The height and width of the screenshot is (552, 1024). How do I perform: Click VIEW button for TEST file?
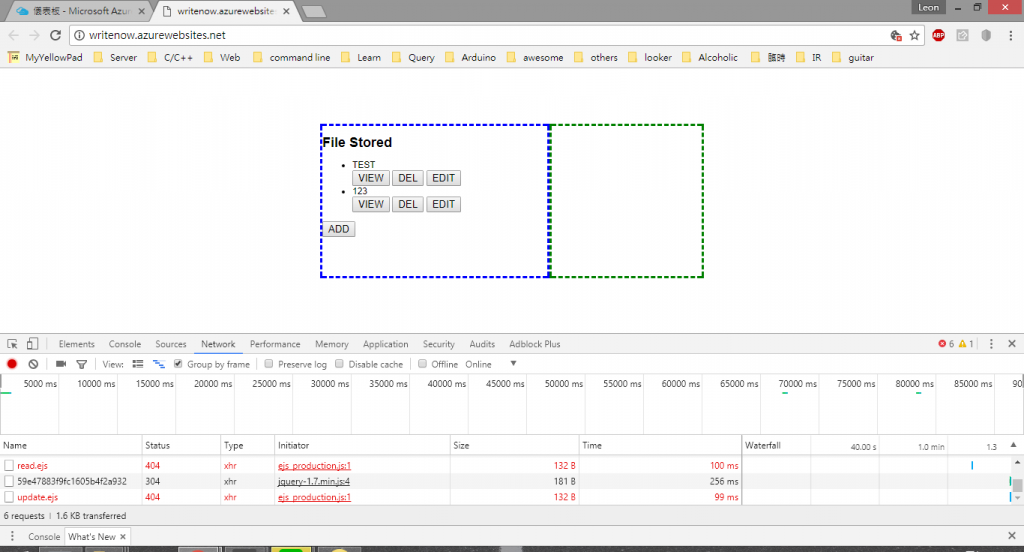point(370,178)
